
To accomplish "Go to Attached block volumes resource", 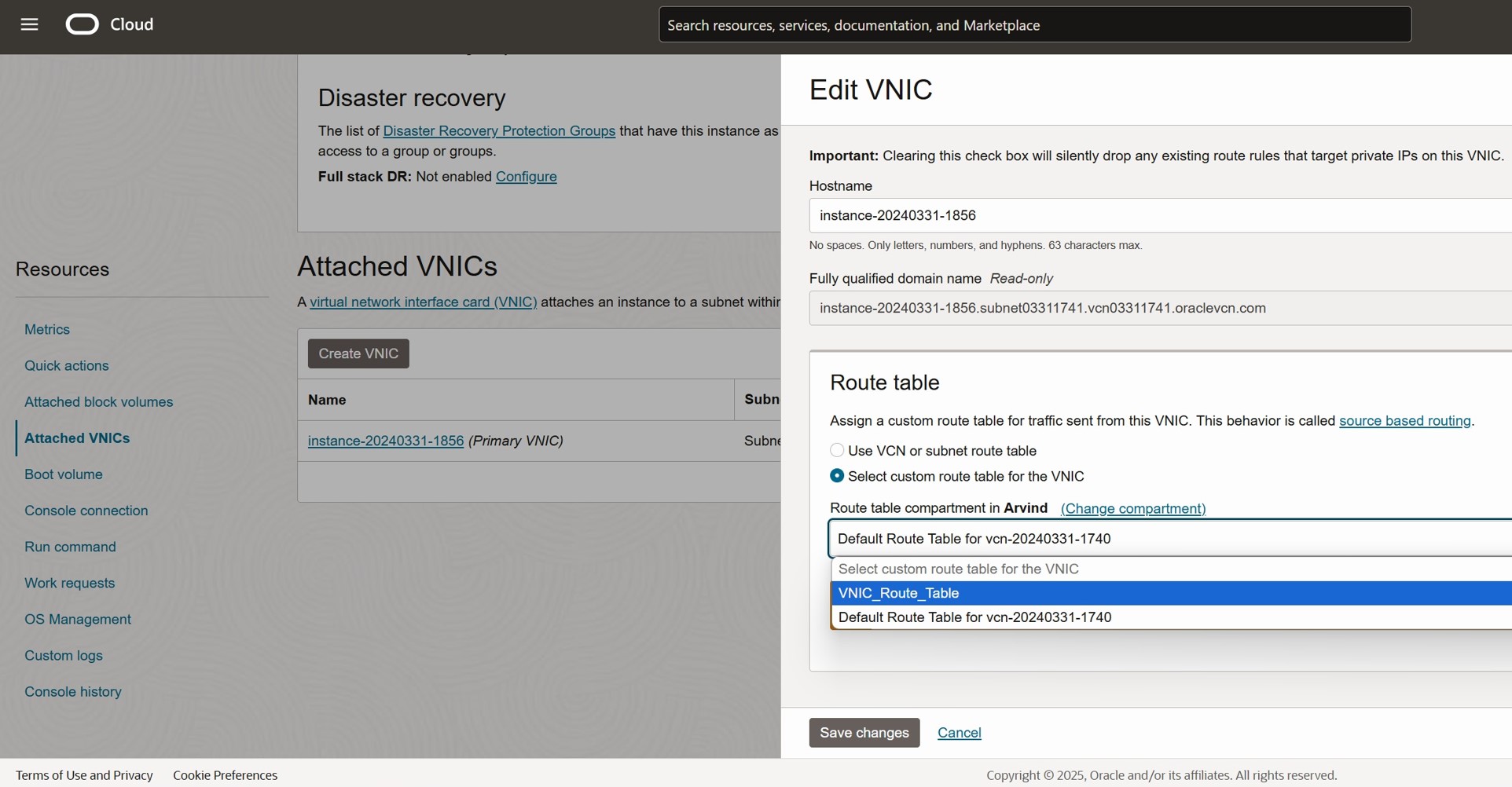I will tap(98, 402).
